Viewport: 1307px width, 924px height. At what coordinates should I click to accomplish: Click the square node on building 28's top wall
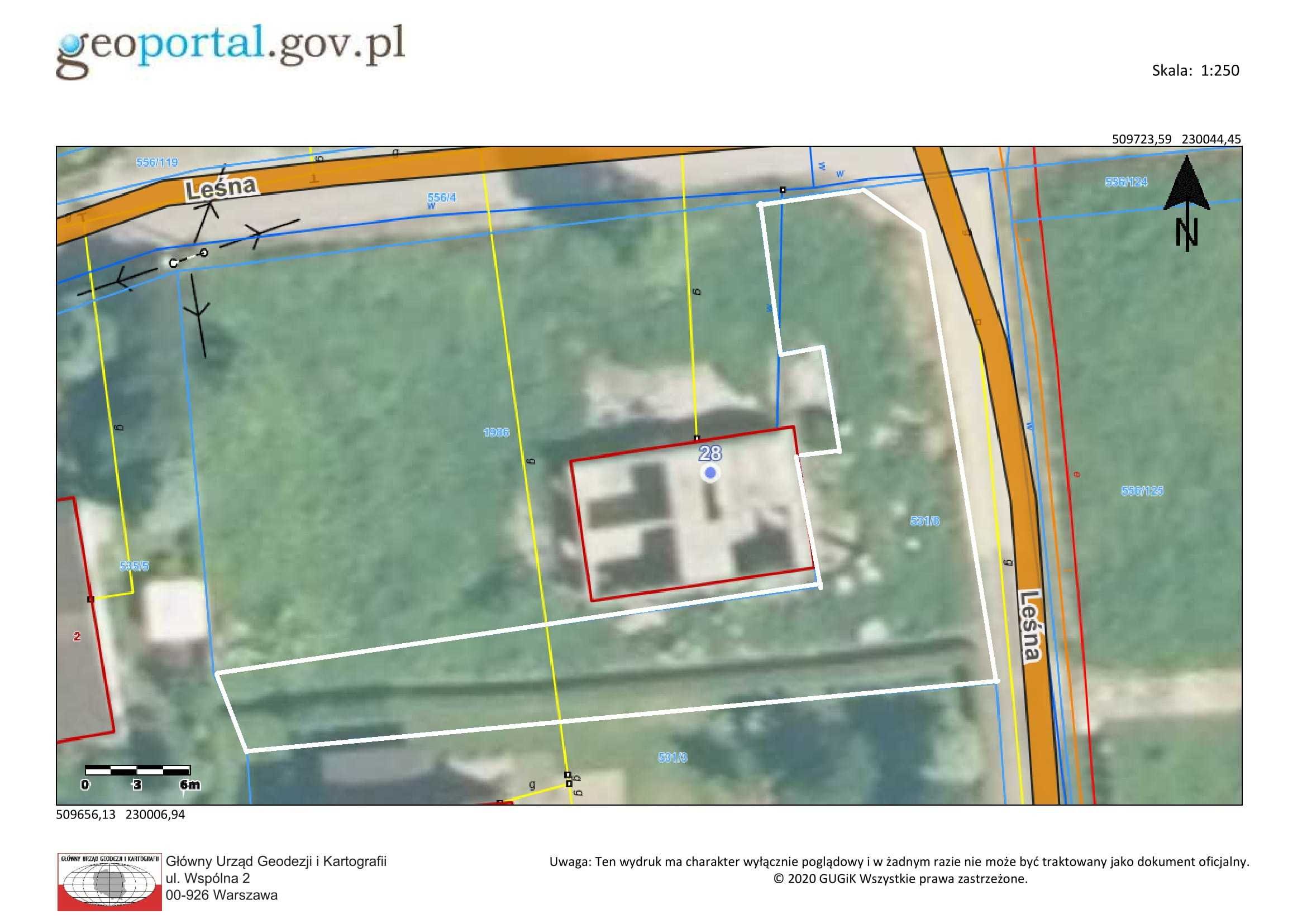click(697, 438)
